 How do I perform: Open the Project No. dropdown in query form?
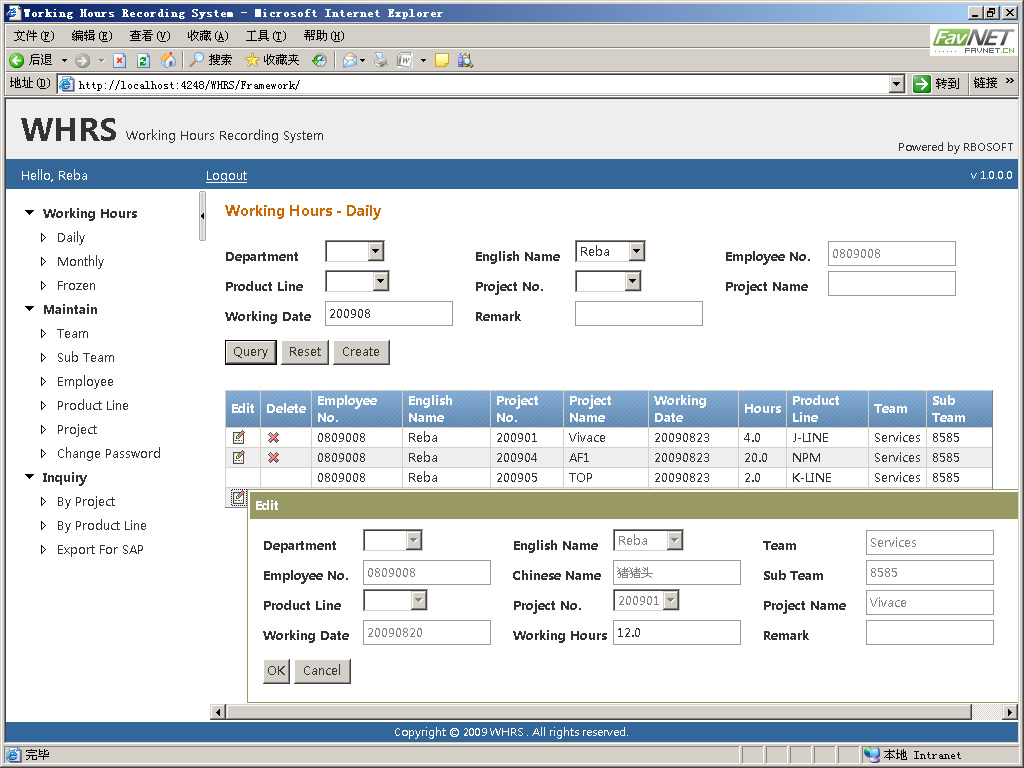coord(632,281)
